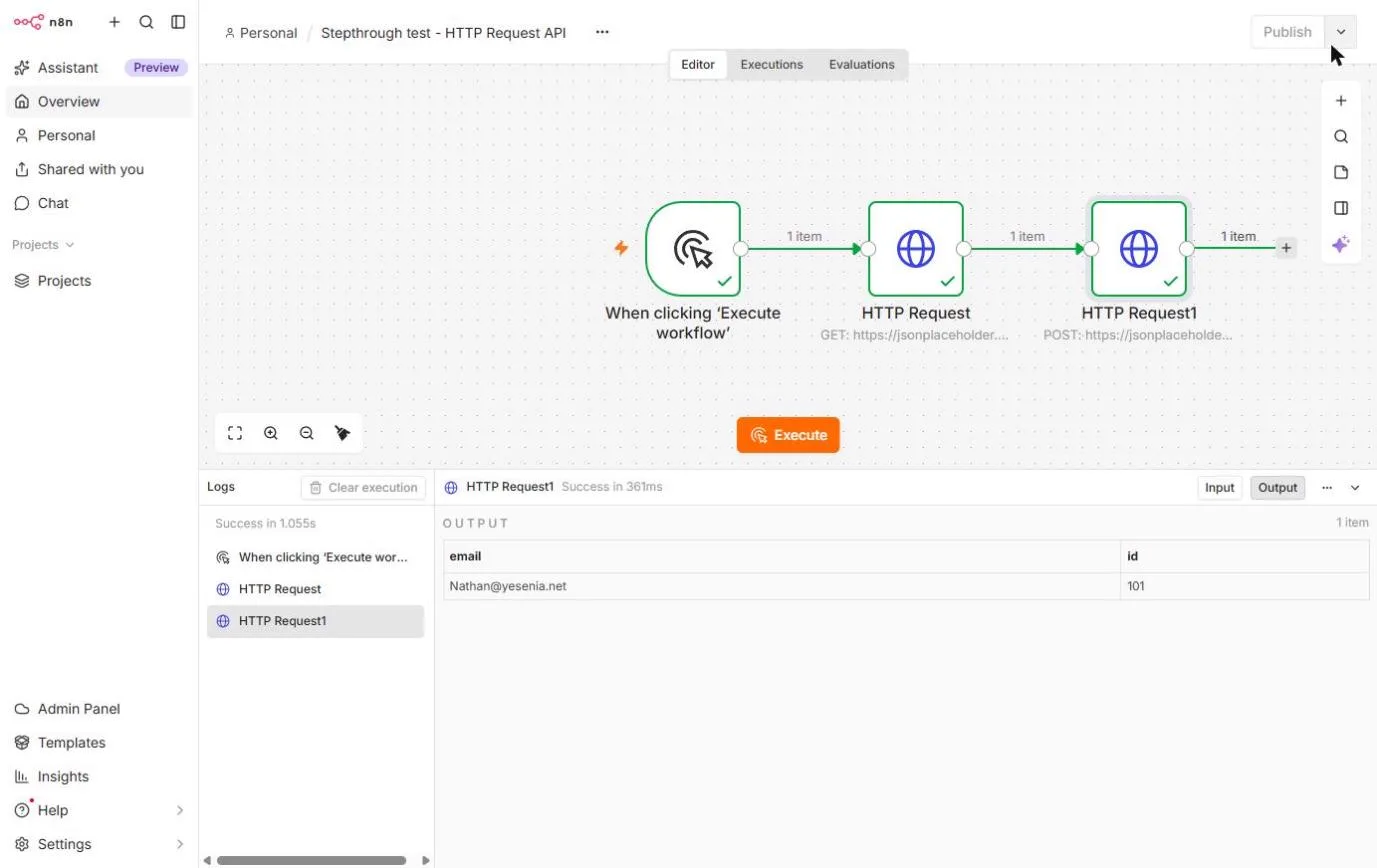
Task: Expand Settings submenu chevron
Action: click(180, 845)
